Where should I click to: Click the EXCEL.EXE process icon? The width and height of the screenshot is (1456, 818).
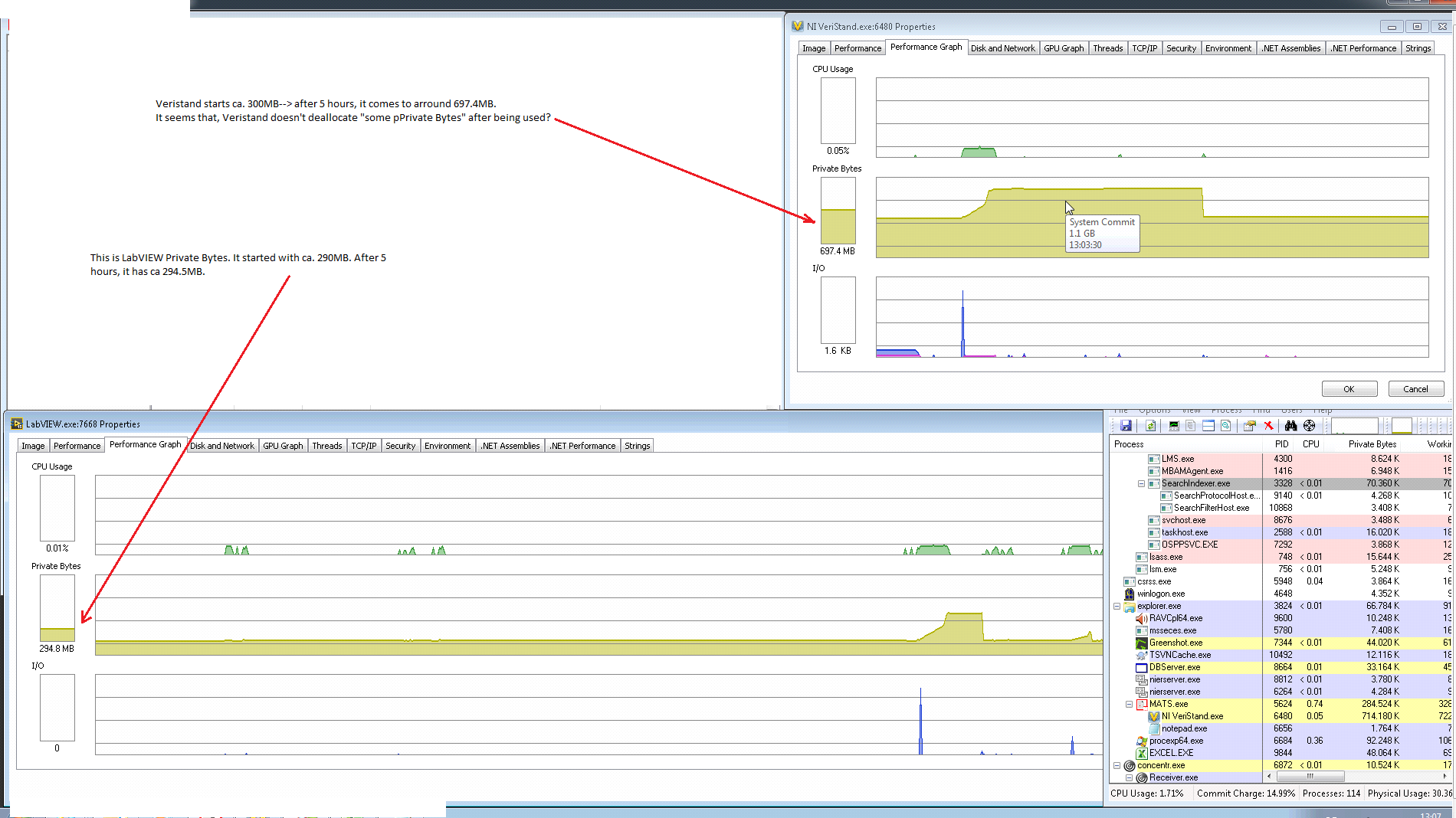[1142, 753]
